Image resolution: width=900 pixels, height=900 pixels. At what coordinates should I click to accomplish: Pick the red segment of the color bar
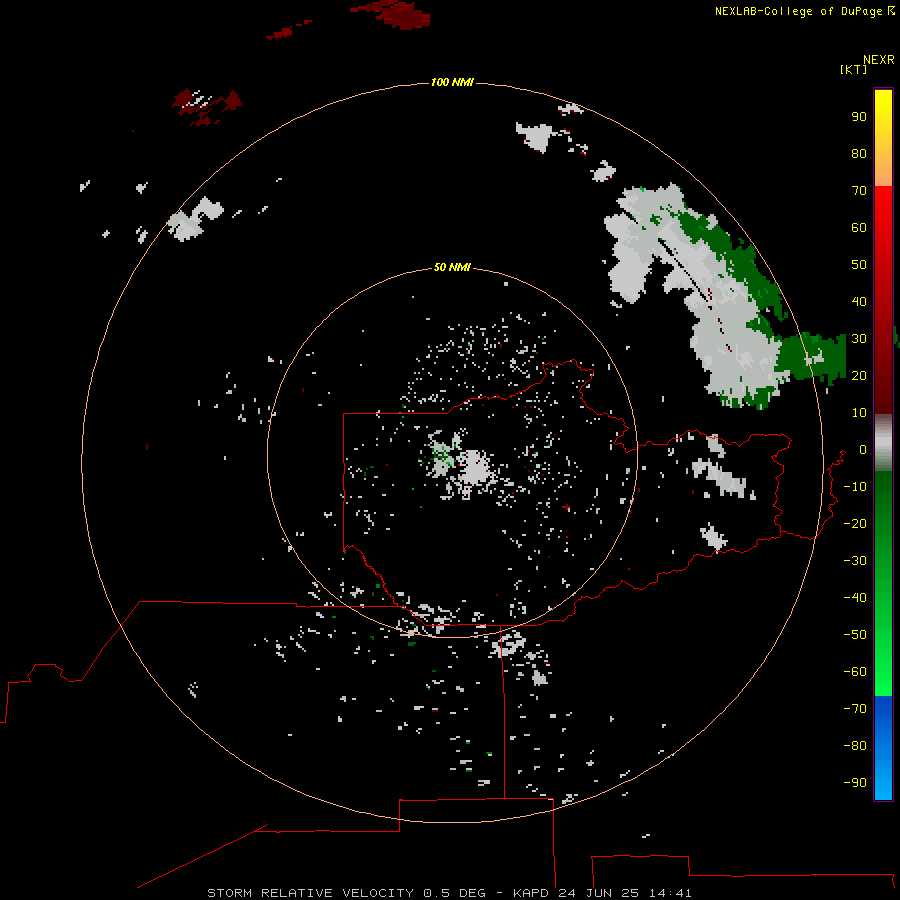tap(883, 300)
